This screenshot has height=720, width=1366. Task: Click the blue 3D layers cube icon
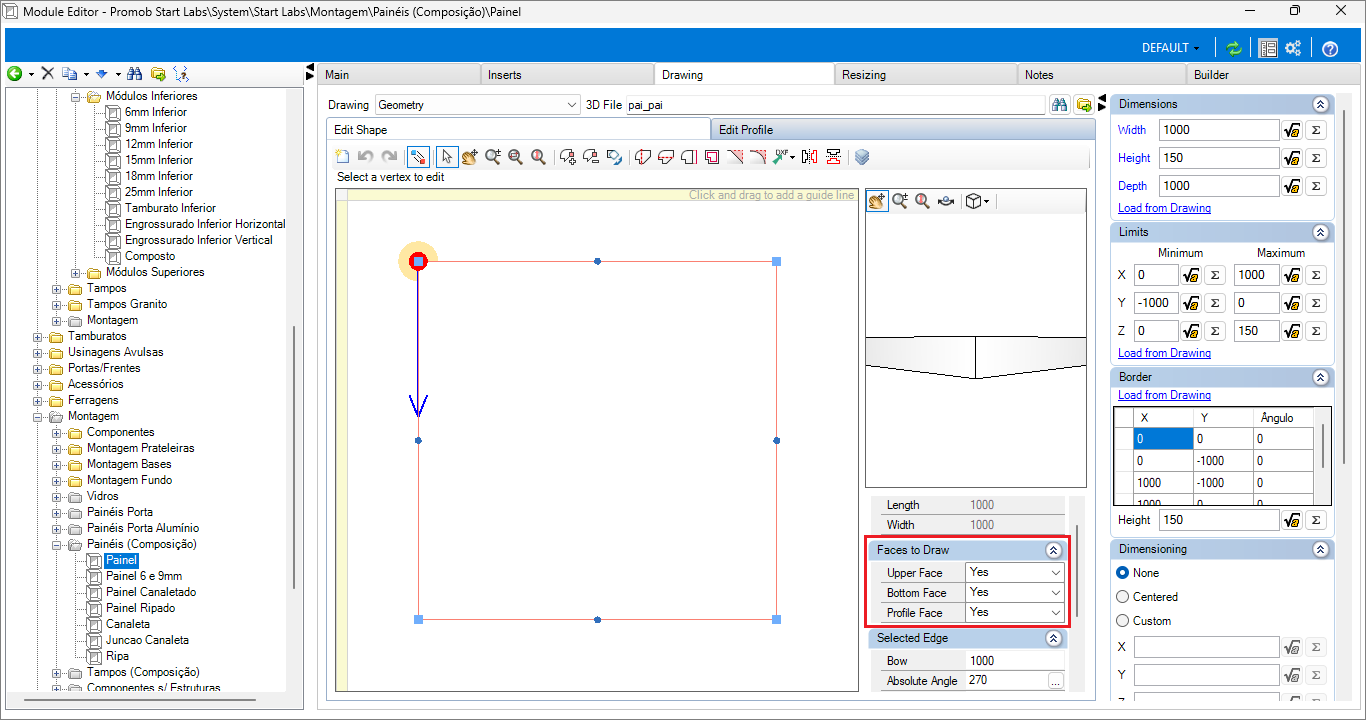pyautogui.click(x=863, y=156)
